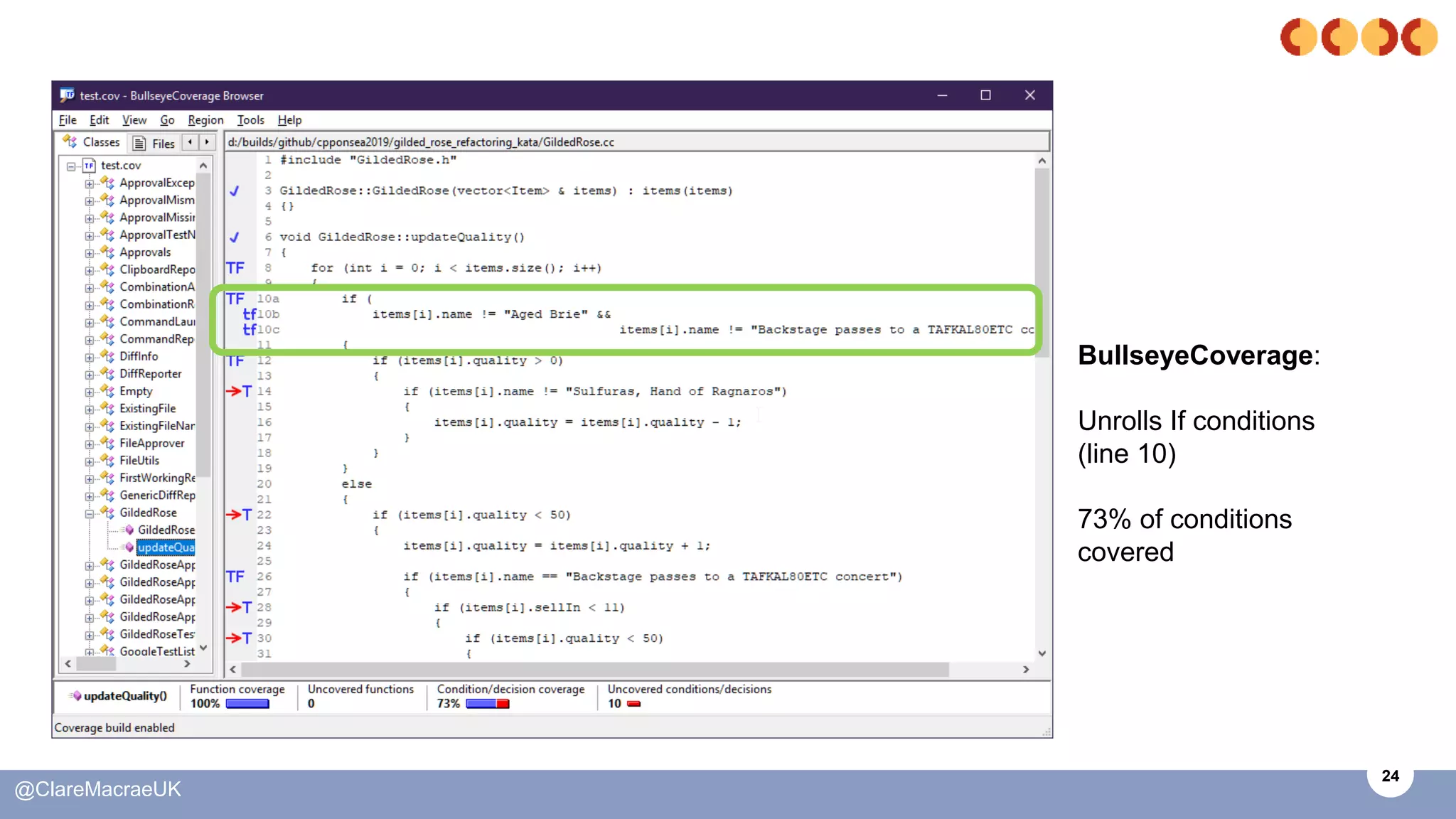The image size is (1456, 819).
Task: Click the arrow T marker on line 28
Action: tap(239, 607)
